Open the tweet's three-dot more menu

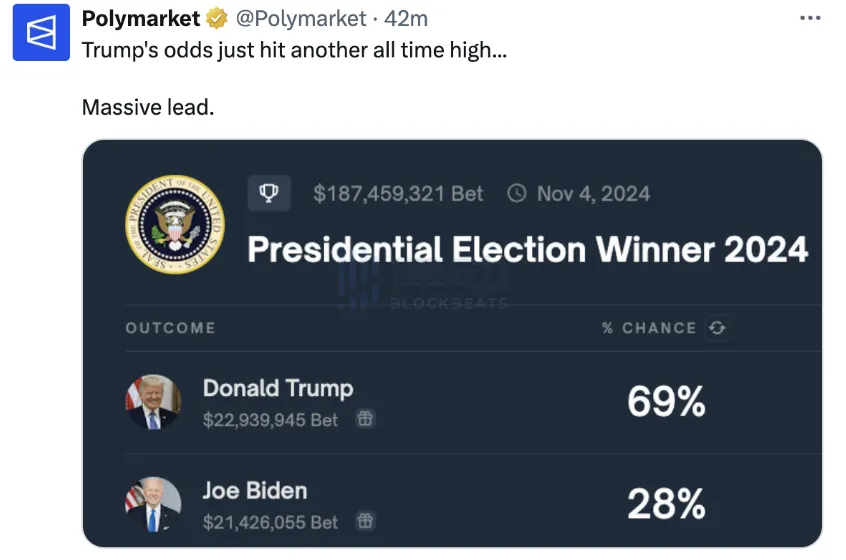pyautogui.click(x=813, y=18)
